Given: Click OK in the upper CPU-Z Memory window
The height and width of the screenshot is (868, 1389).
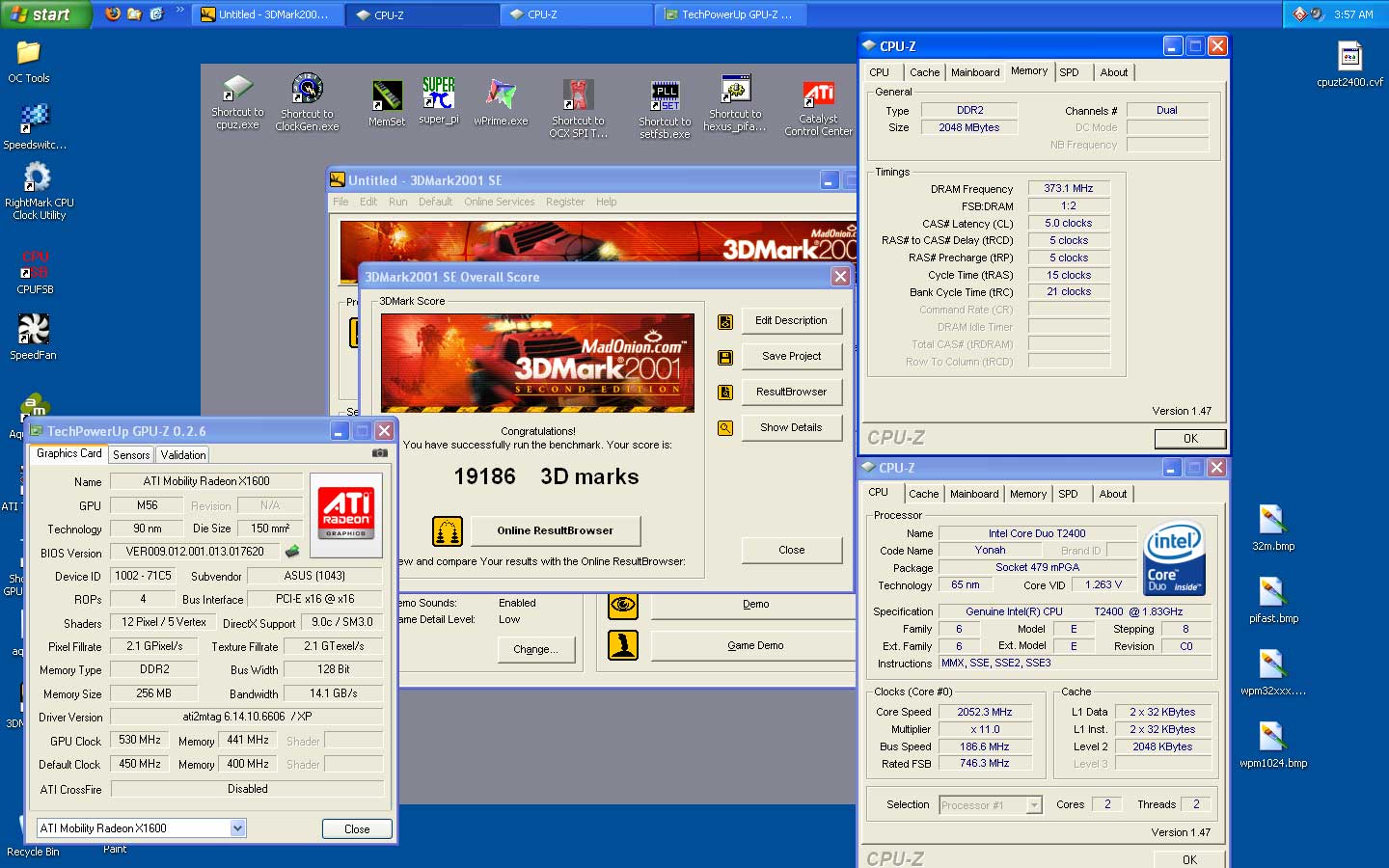Looking at the screenshot, I should point(1190,439).
